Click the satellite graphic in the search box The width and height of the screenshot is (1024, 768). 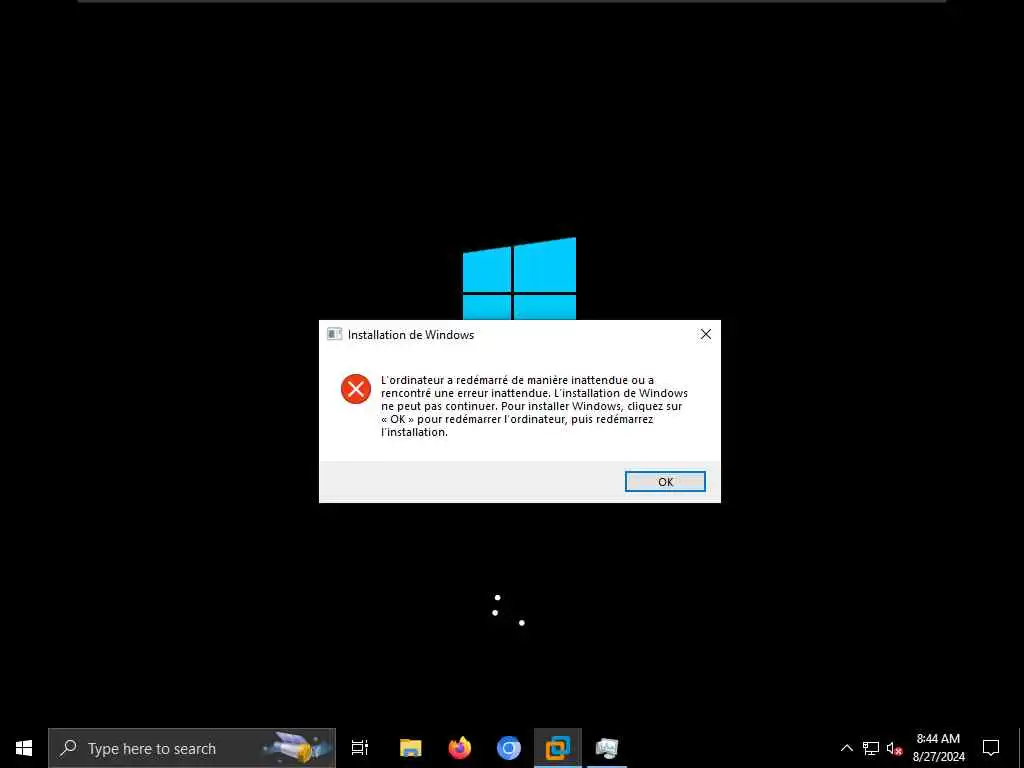(296, 748)
